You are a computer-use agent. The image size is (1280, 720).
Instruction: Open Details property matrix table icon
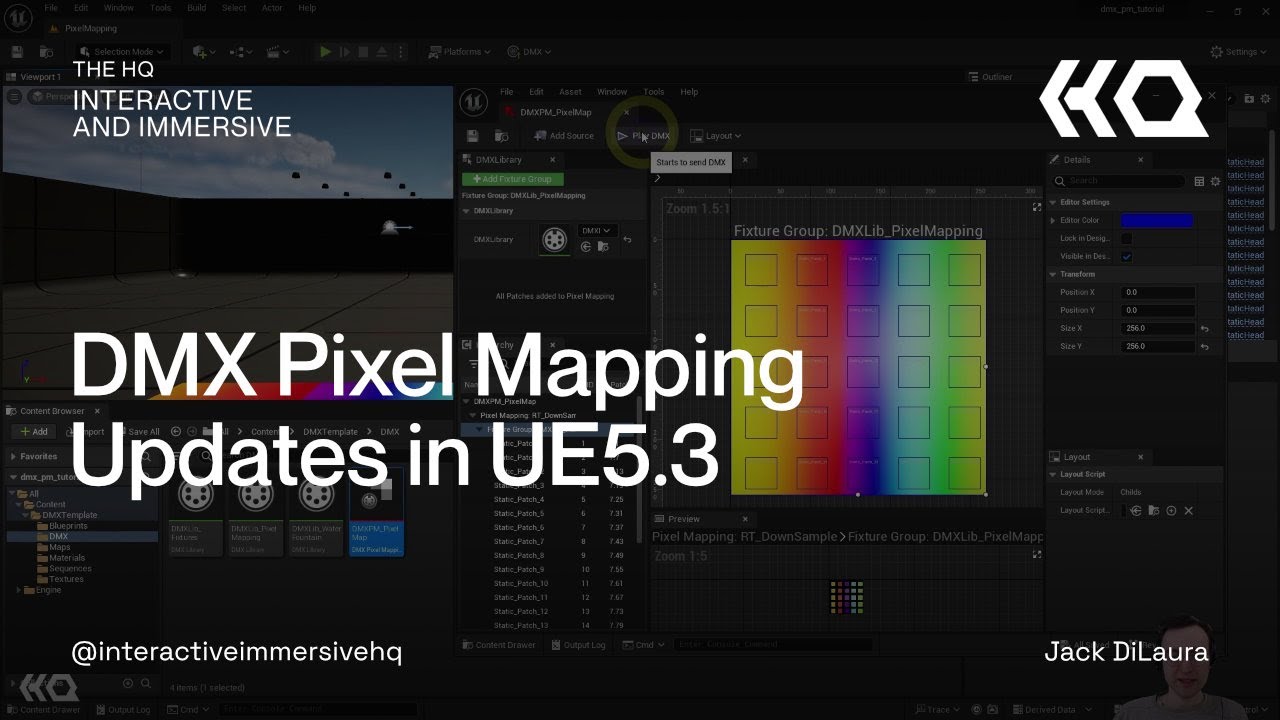tap(1199, 181)
